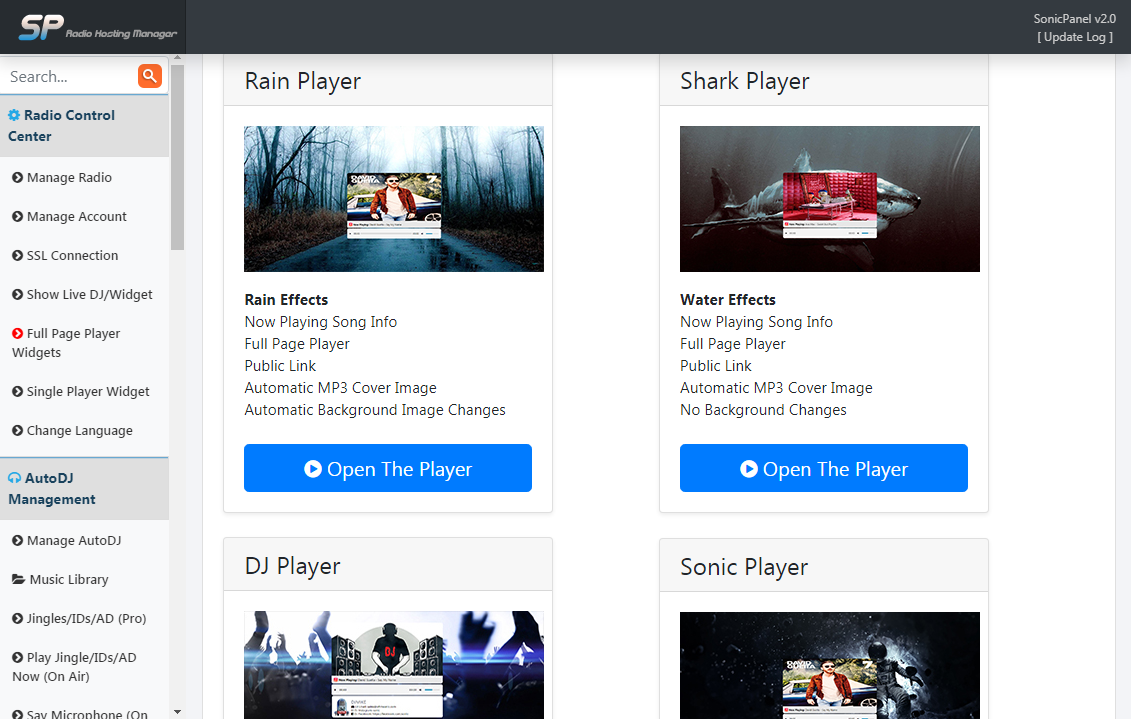Click Rain Player's "Now Playing Song Info" text
This screenshot has width=1131, height=719.
321,322
